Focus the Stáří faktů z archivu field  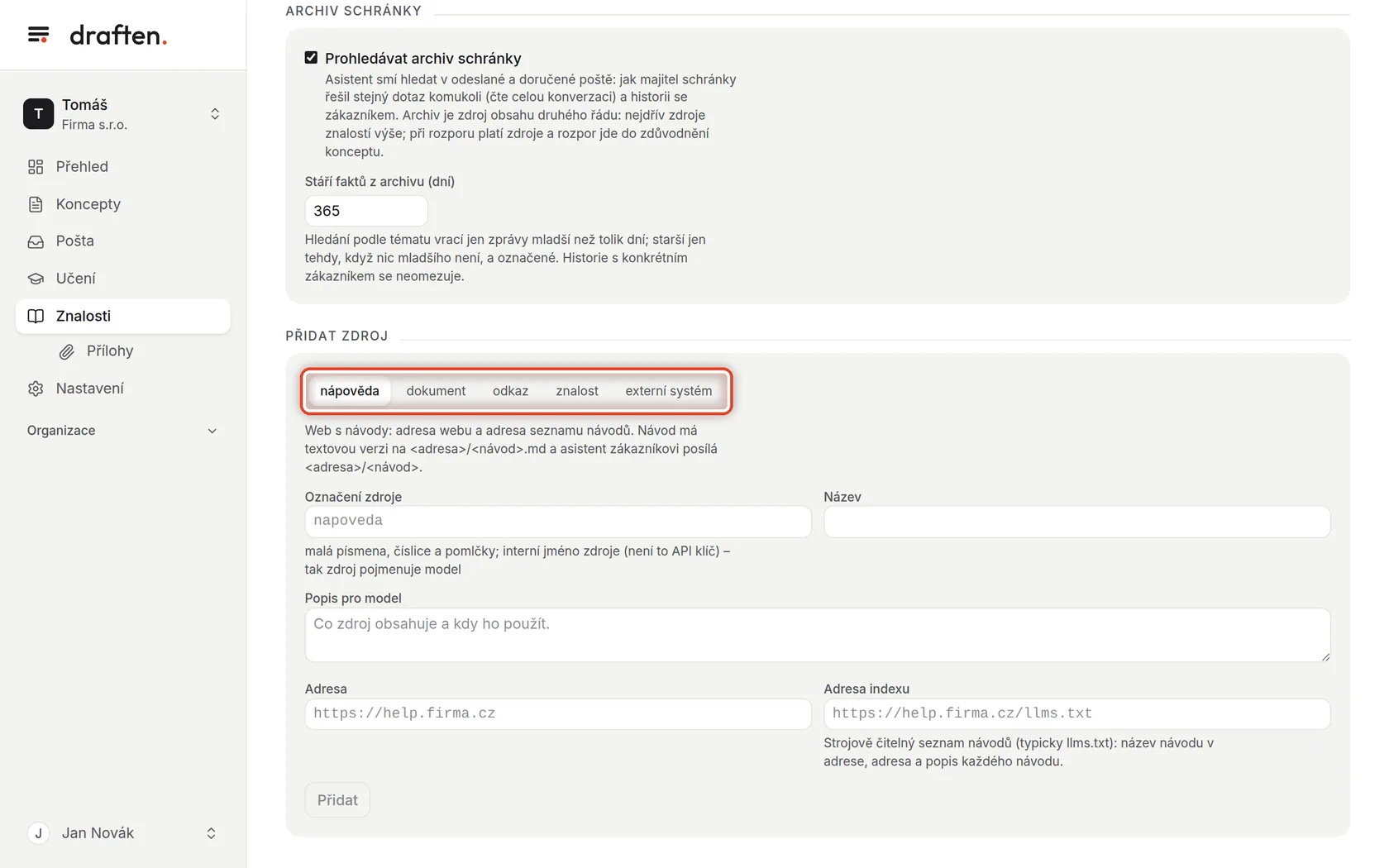click(366, 211)
